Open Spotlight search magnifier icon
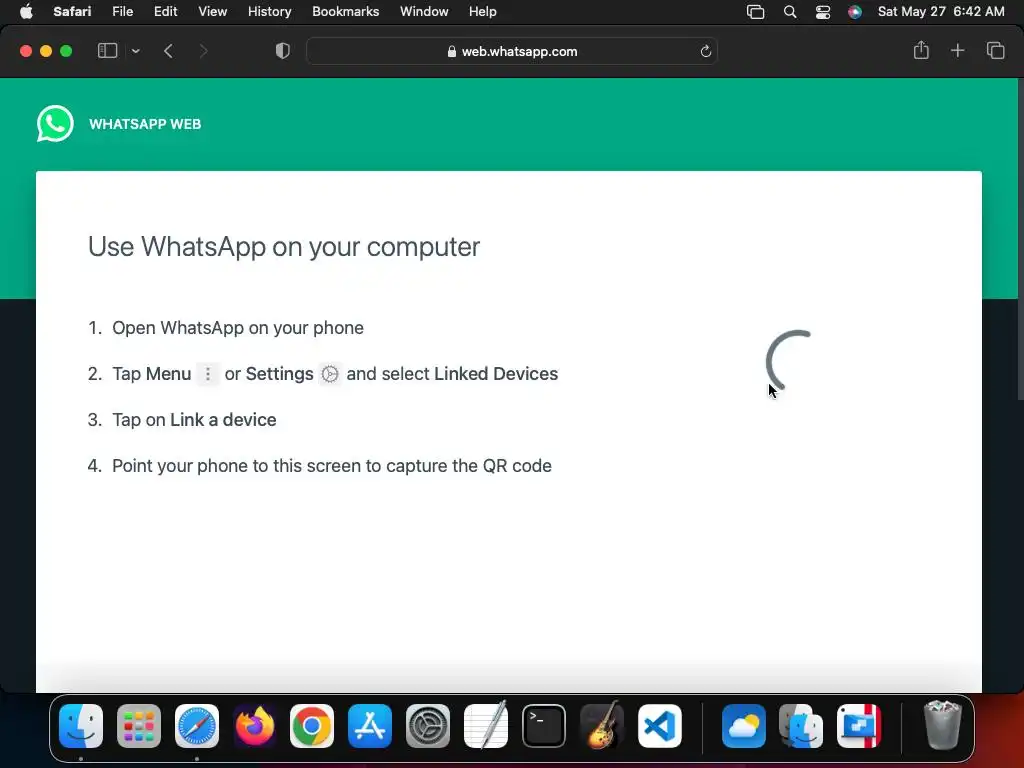 point(790,12)
